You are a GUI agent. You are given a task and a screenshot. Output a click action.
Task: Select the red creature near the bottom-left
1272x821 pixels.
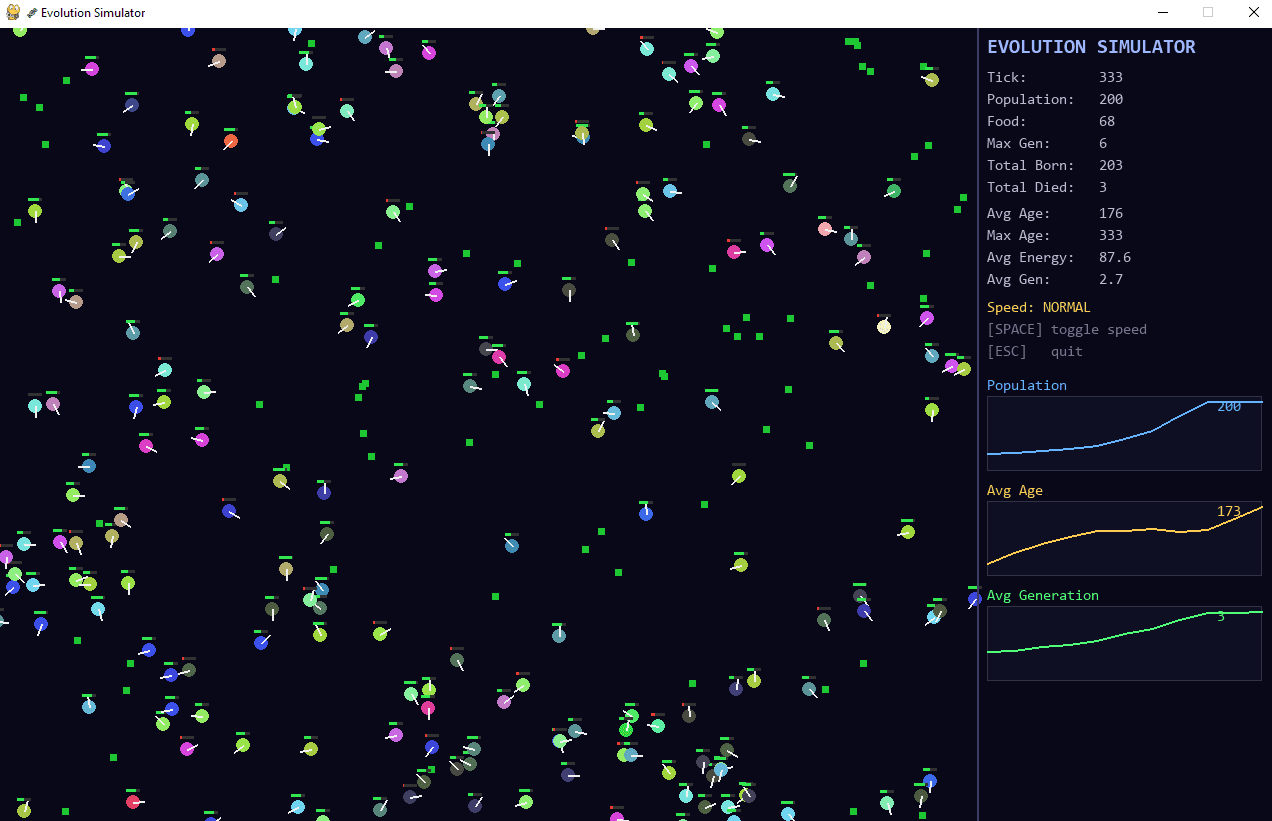point(133,801)
